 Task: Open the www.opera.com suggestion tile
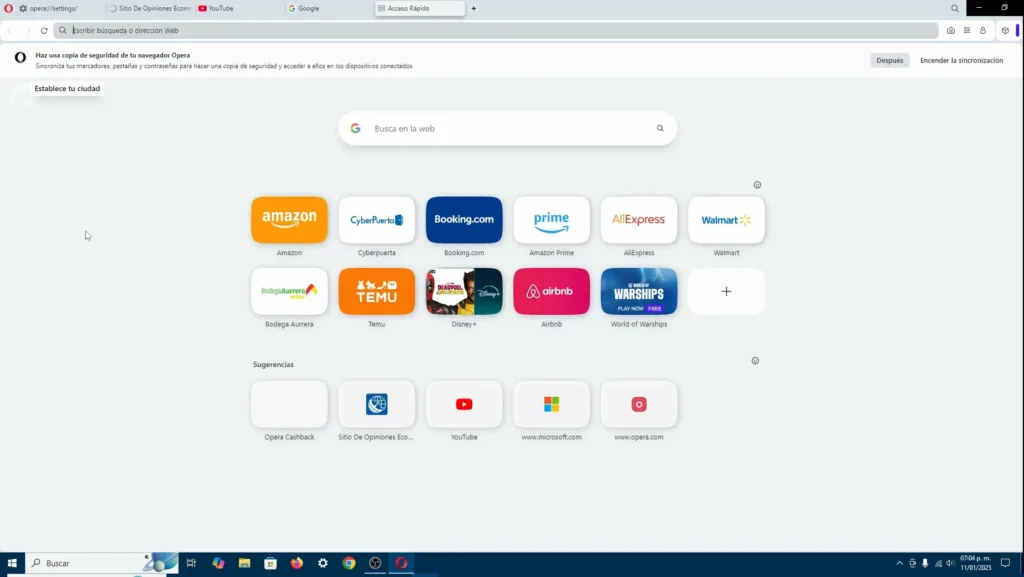[639, 405]
